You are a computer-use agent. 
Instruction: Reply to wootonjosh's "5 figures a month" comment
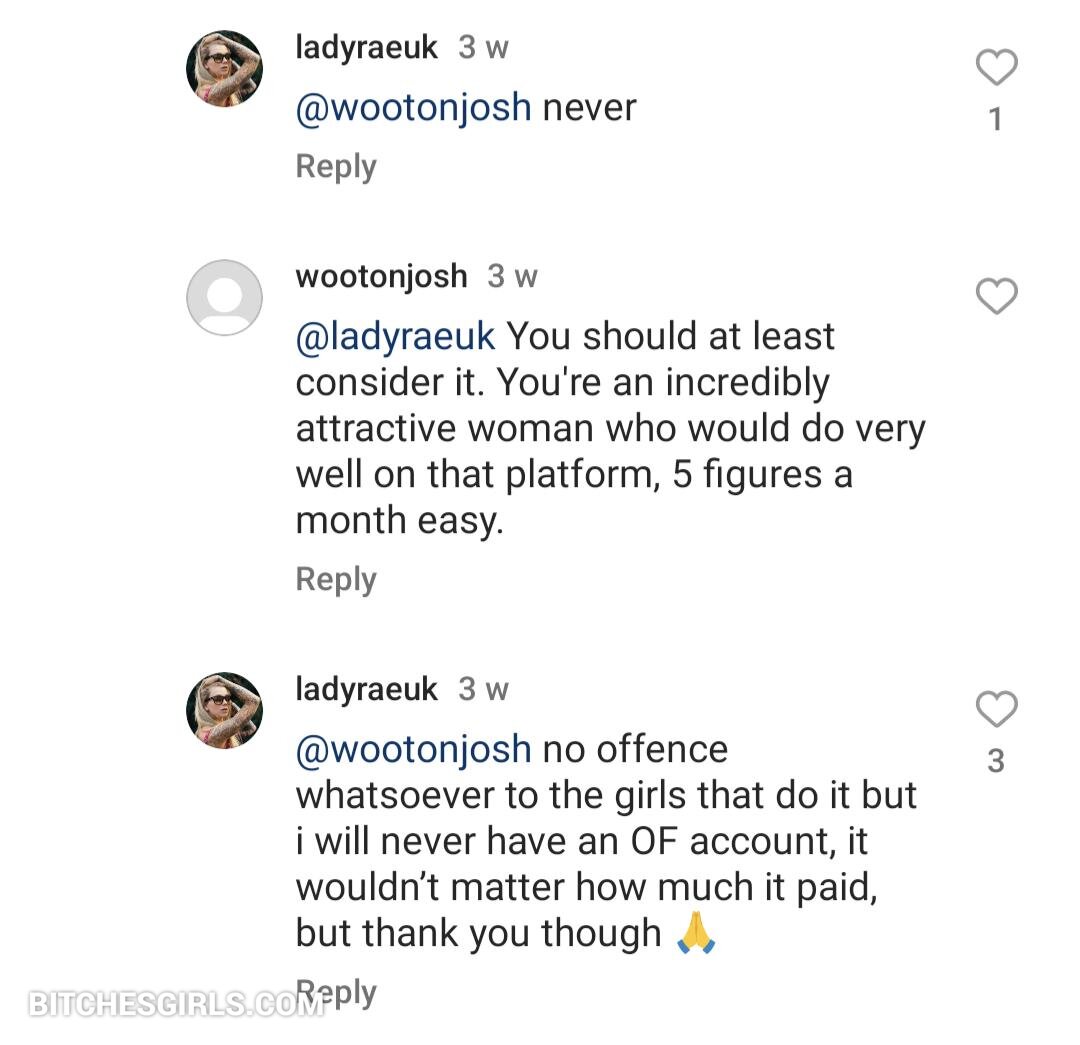pos(336,580)
